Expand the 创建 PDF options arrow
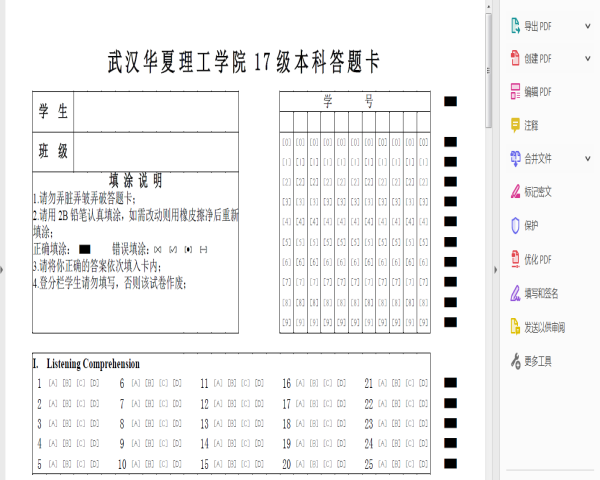 (x=588, y=59)
